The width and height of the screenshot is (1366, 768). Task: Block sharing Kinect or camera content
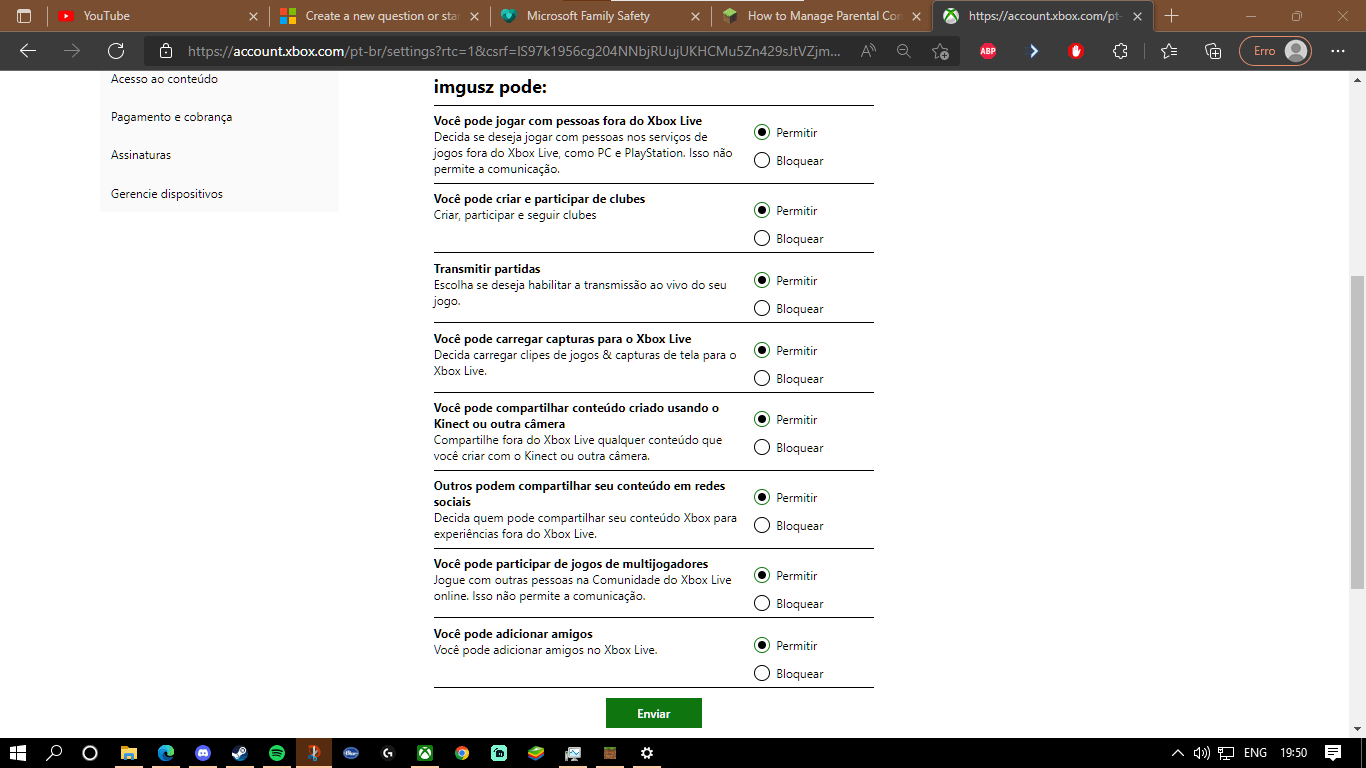click(762, 447)
